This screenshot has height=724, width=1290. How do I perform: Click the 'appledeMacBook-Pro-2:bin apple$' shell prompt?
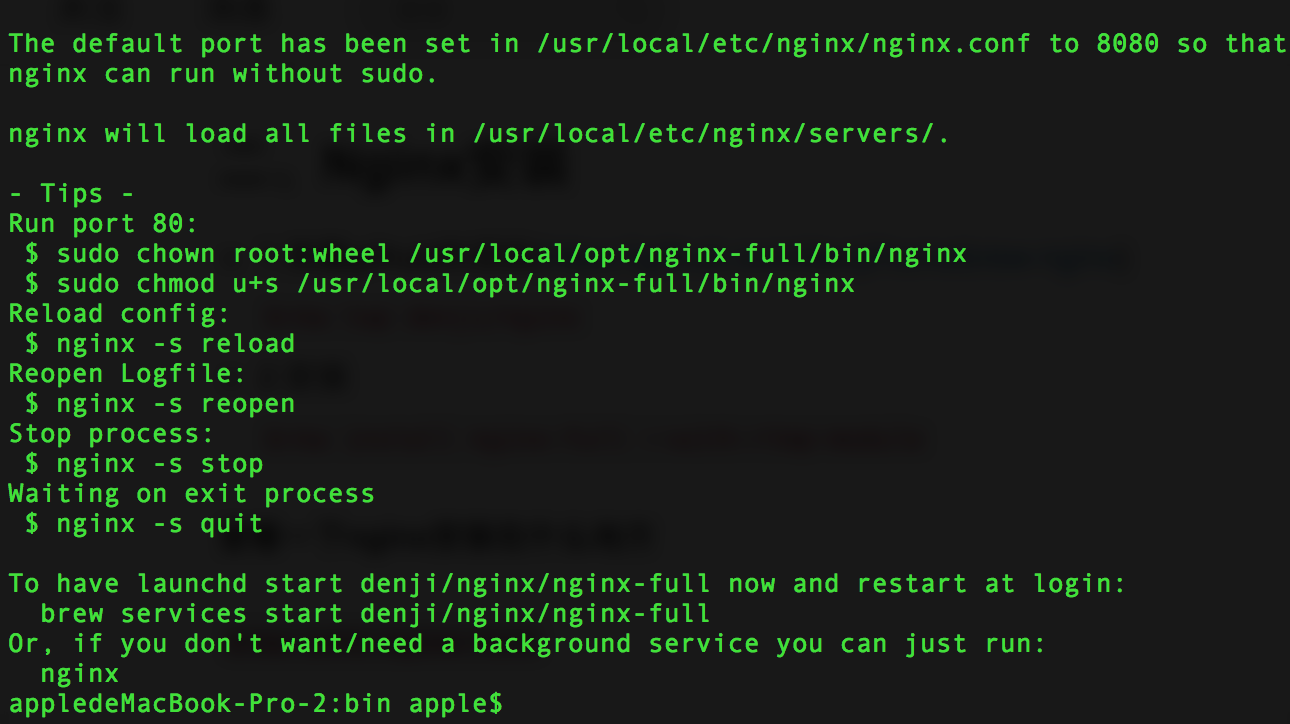pyautogui.click(x=255, y=704)
